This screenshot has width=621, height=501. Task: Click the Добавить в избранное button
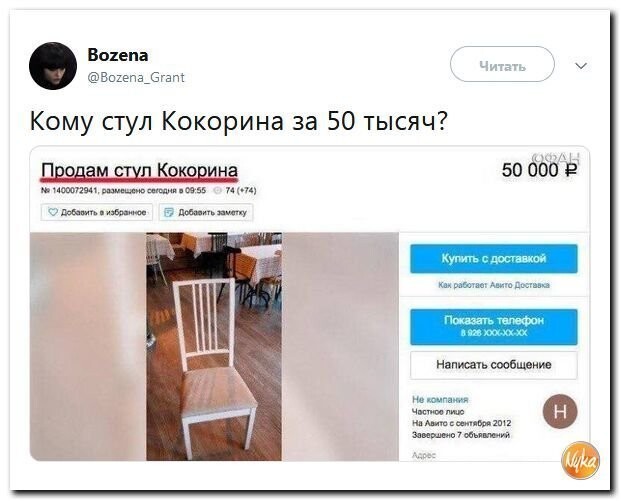[97, 212]
